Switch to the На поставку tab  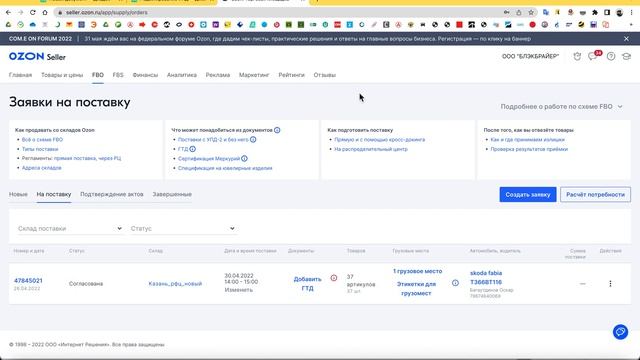point(54,194)
